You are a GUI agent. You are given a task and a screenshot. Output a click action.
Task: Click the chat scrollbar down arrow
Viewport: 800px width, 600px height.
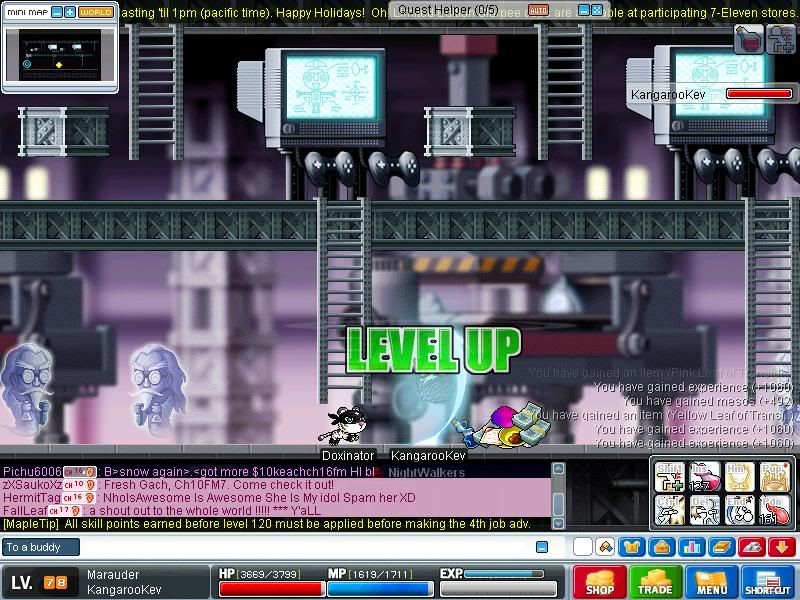[559, 523]
